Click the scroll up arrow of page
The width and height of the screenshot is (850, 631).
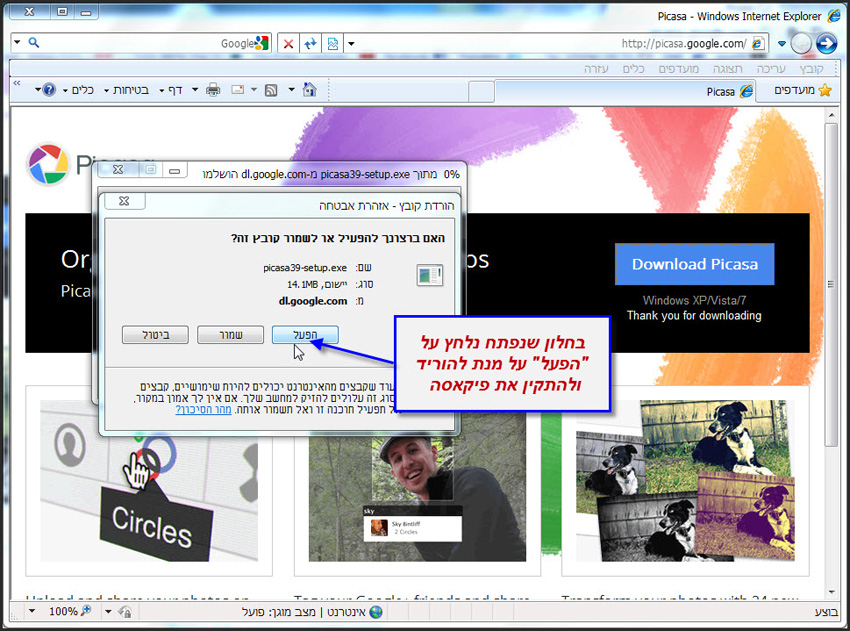pyautogui.click(x=831, y=115)
